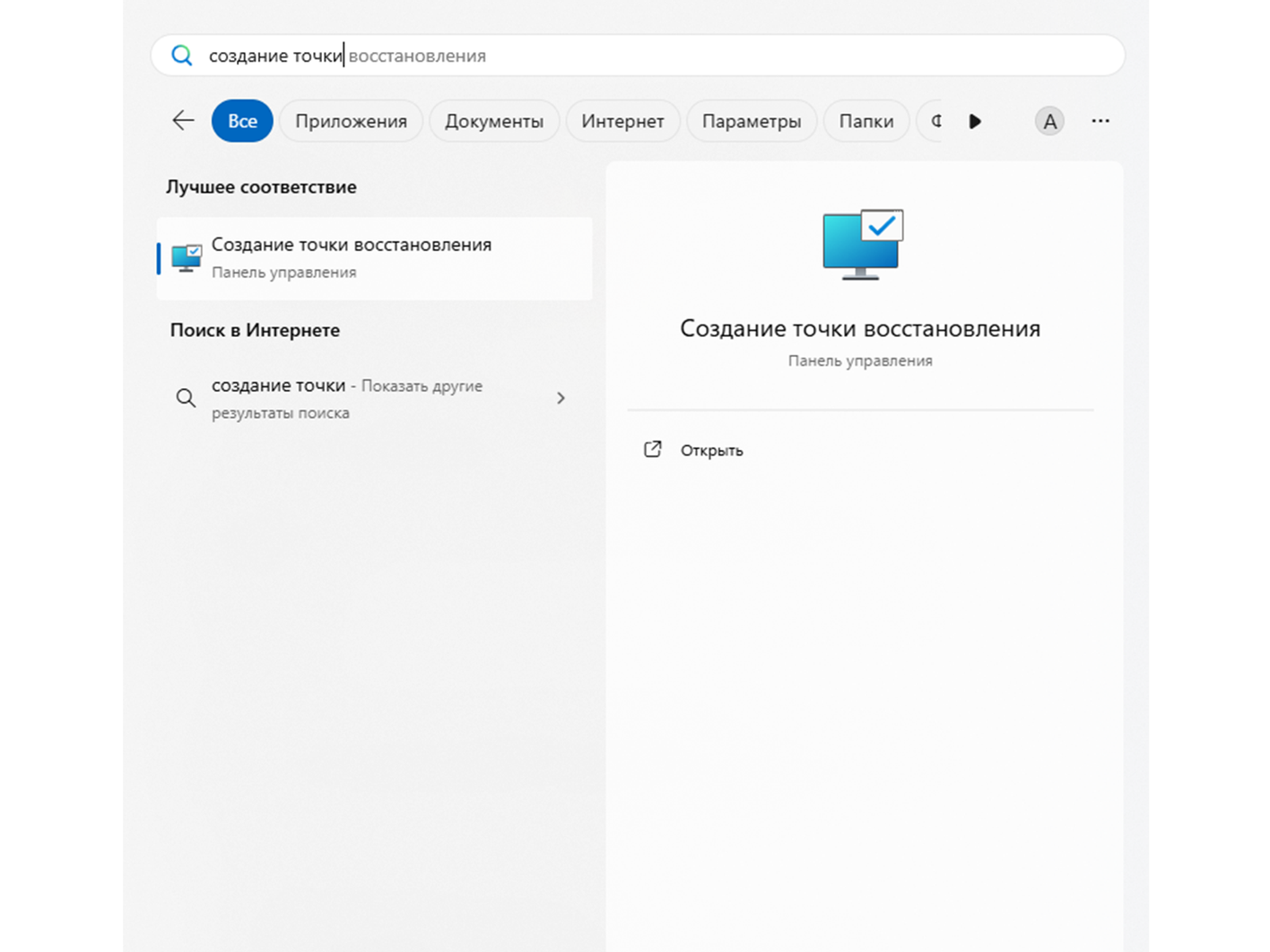The width and height of the screenshot is (1270, 952).
Task: Click the large monitor icon in preview pane
Action: pyautogui.click(x=862, y=245)
